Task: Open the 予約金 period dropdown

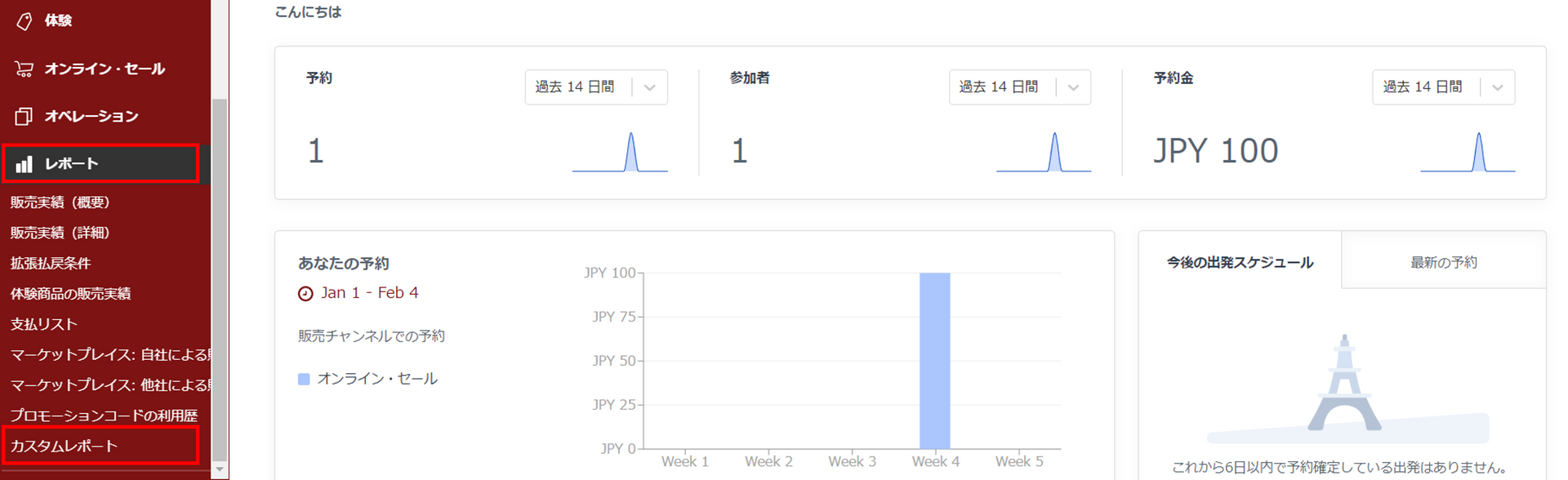Action: [x=1443, y=87]
